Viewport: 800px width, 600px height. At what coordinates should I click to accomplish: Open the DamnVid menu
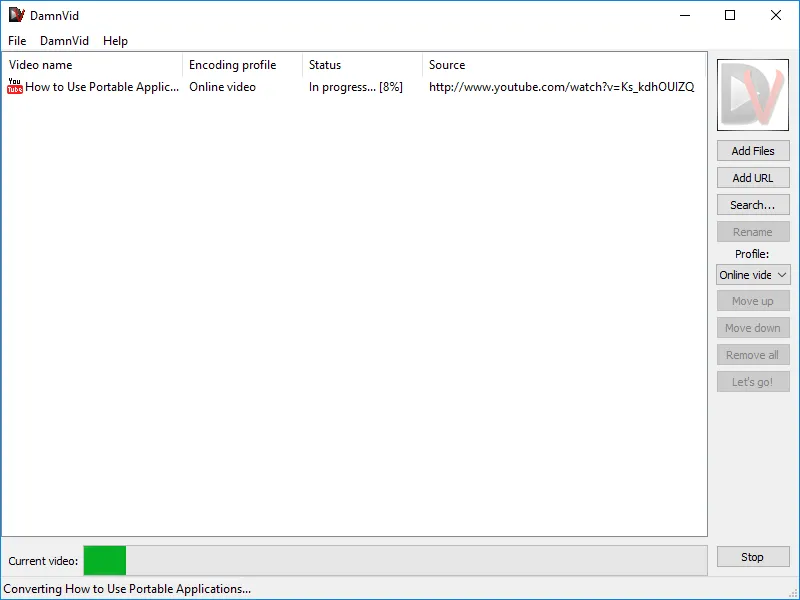64,41
